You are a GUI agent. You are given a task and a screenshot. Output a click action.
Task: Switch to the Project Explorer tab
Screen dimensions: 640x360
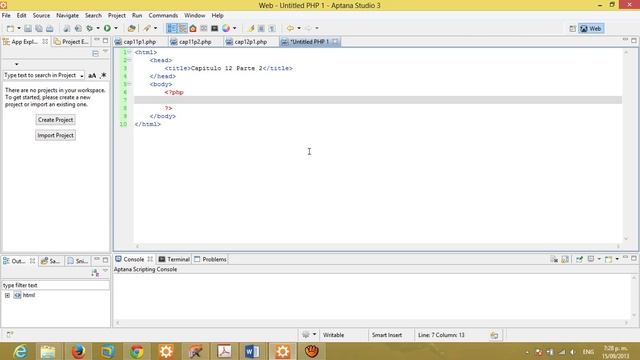coord(71,42)
